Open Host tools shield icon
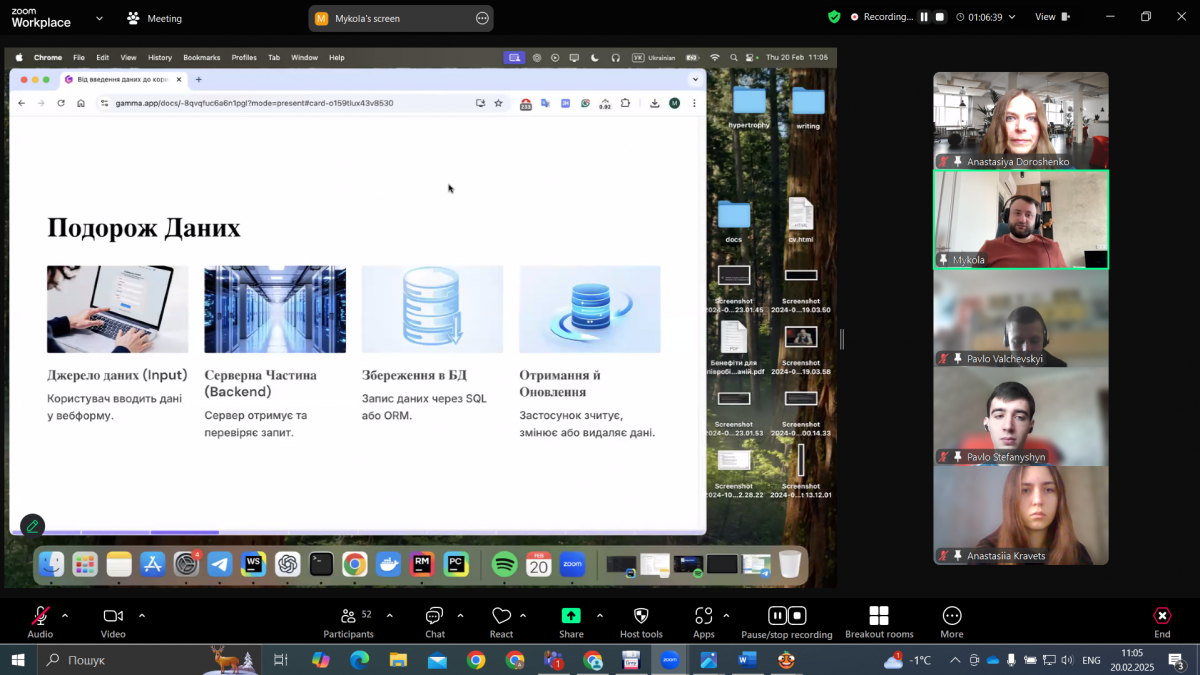This screenshot has width=1200, height=675. [x=641, y=616]
